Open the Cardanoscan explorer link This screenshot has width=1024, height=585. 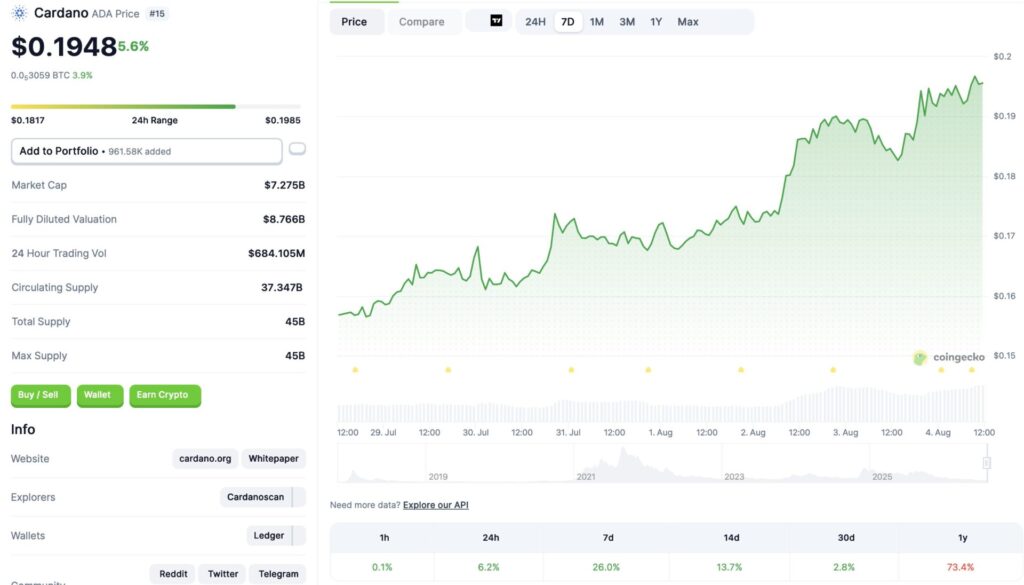pos(255,497)
